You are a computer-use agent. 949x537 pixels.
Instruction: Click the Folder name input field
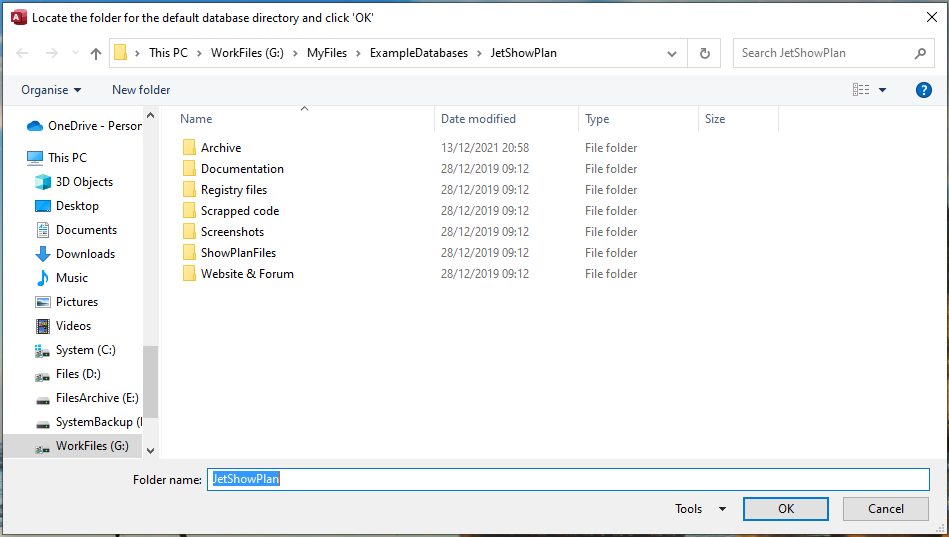(568, 479)
